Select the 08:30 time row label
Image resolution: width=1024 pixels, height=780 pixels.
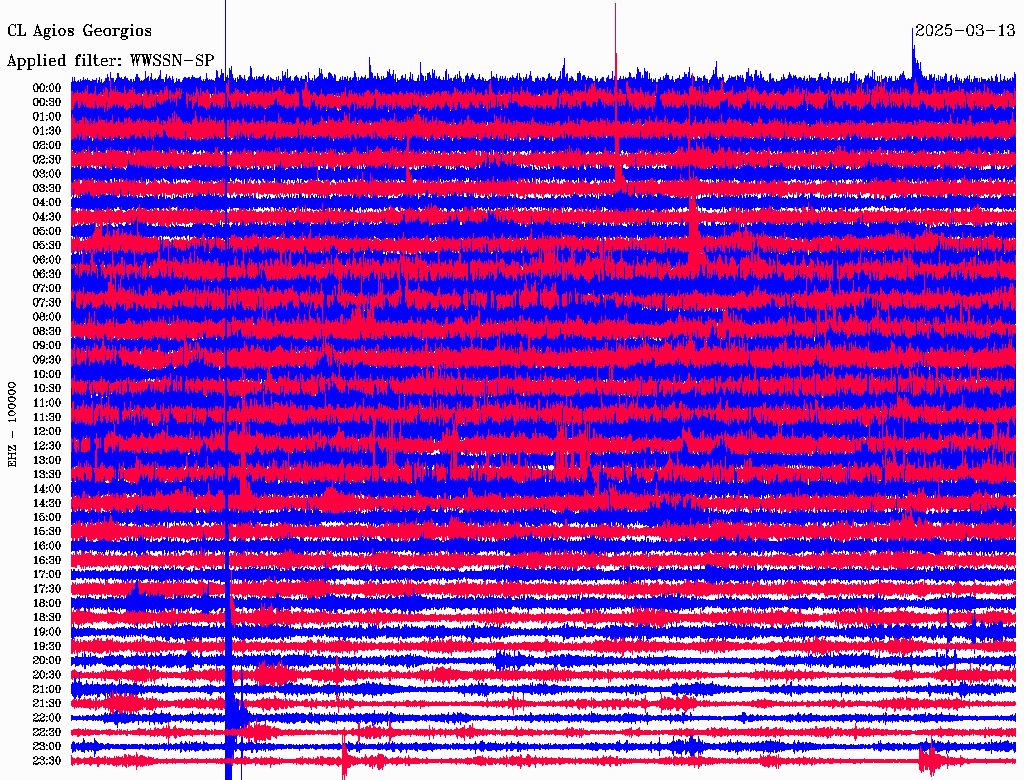(x=47, y=331)
